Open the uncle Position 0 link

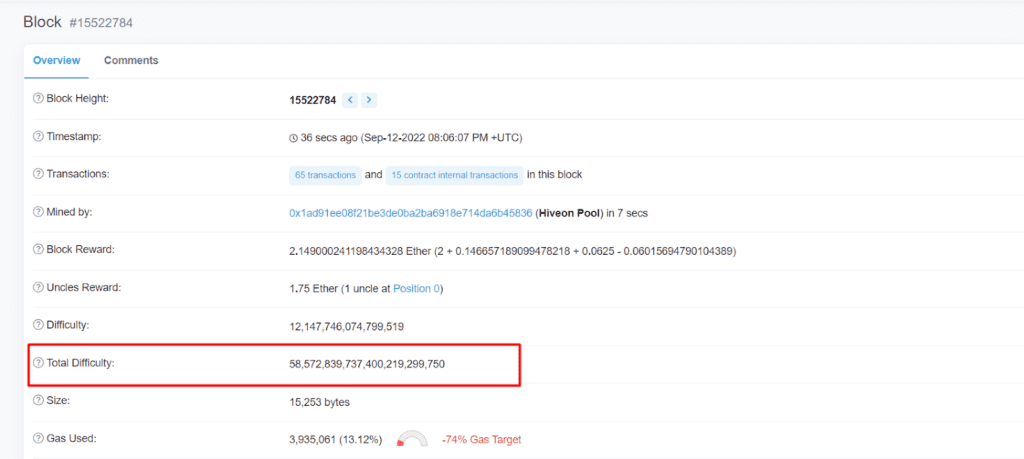(417, 289)
